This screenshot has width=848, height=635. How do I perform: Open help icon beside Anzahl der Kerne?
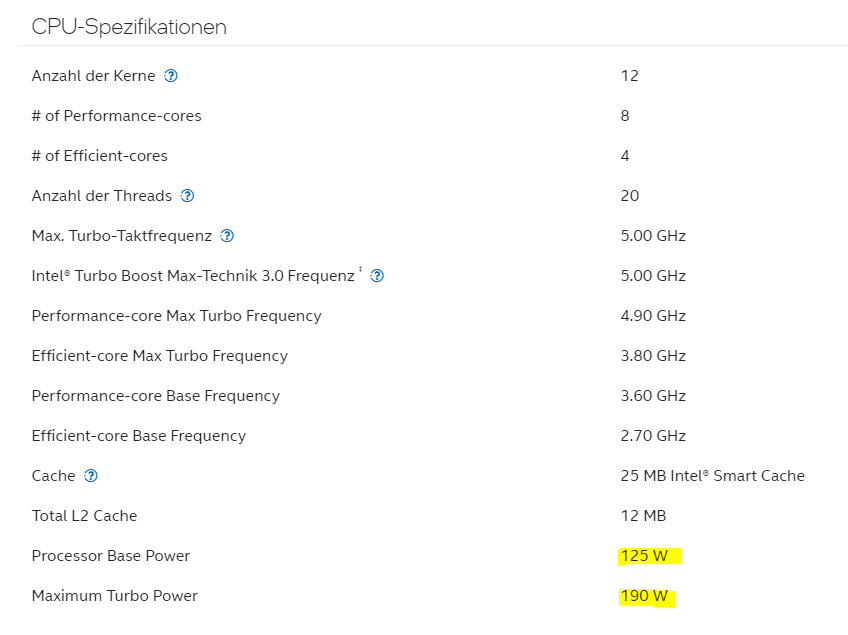tap(171, 76)
